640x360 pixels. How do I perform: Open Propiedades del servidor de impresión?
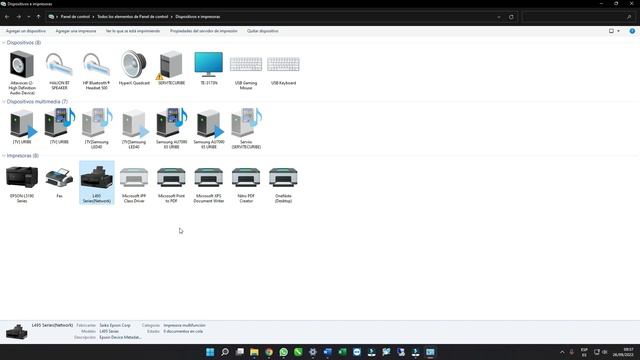pyautogui.click(x=204, y=31)
